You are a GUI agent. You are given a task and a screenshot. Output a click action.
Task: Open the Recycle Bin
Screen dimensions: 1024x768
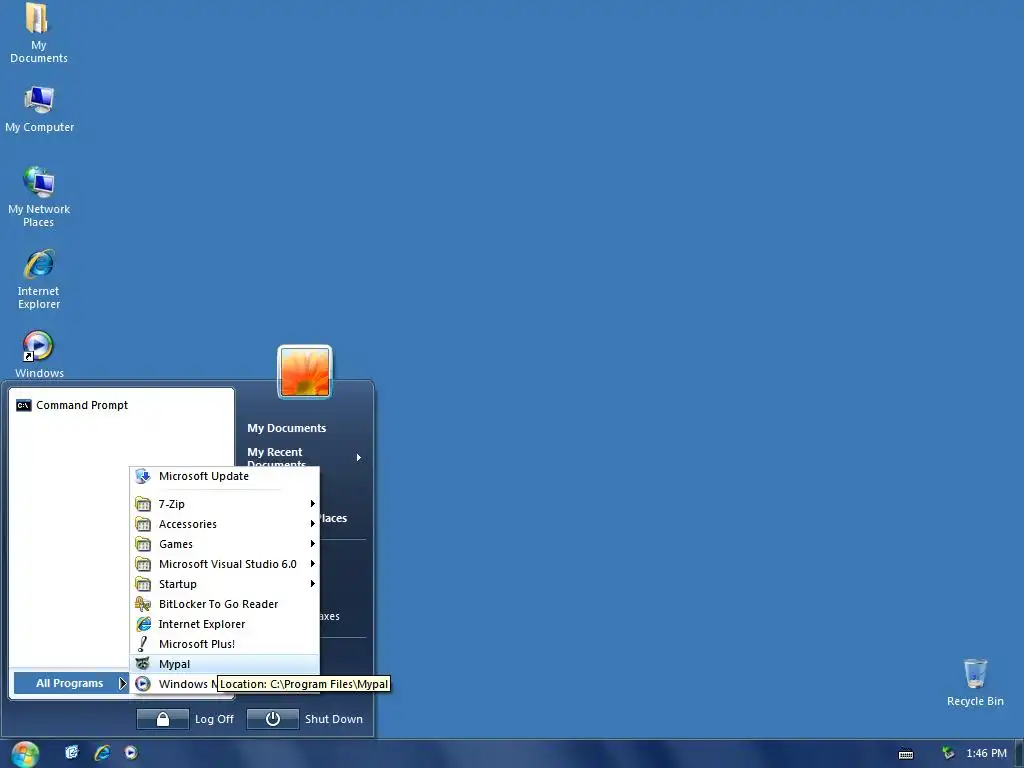(x=975, y=682)
